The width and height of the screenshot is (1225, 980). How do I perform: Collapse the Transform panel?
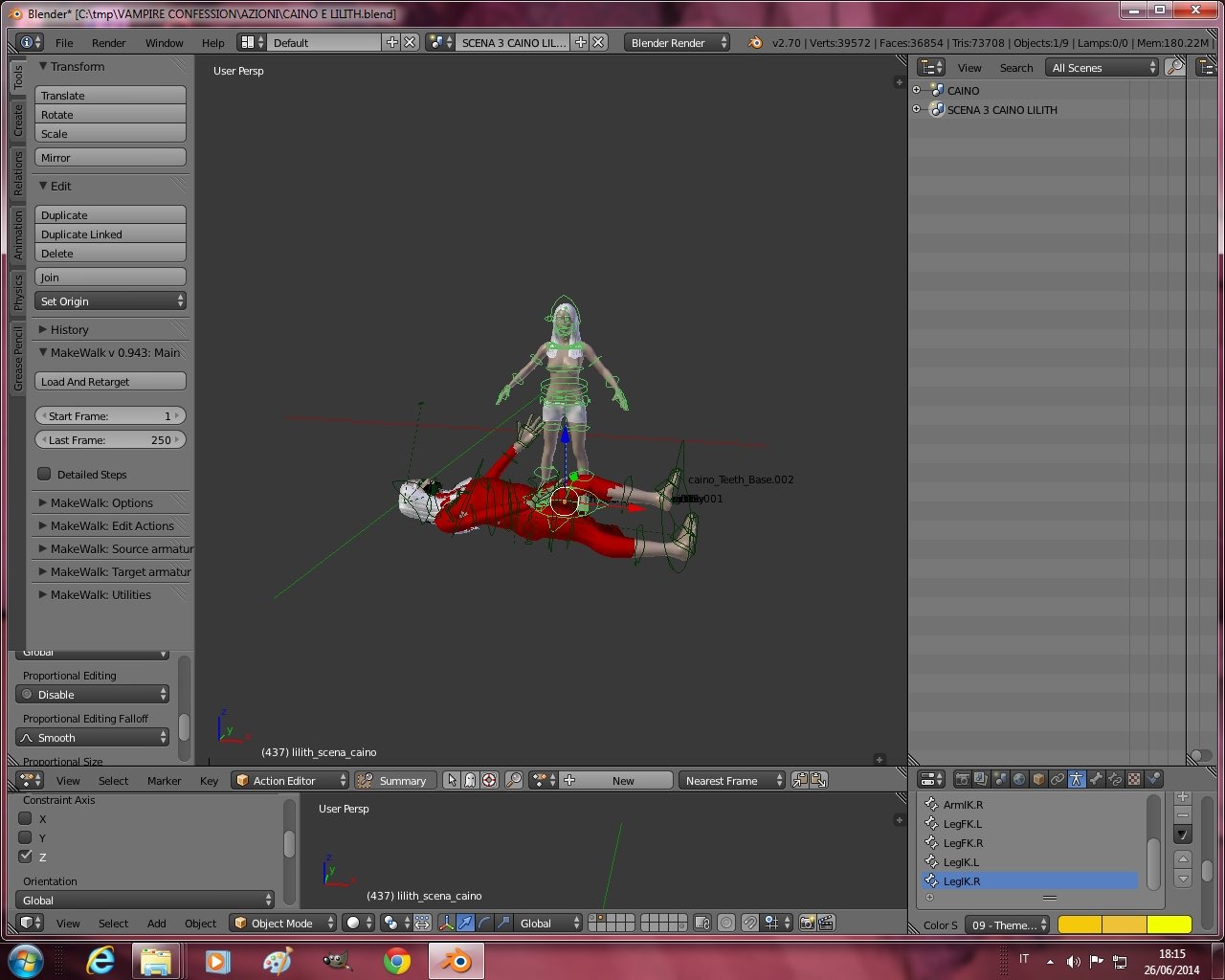pos(43,66)
